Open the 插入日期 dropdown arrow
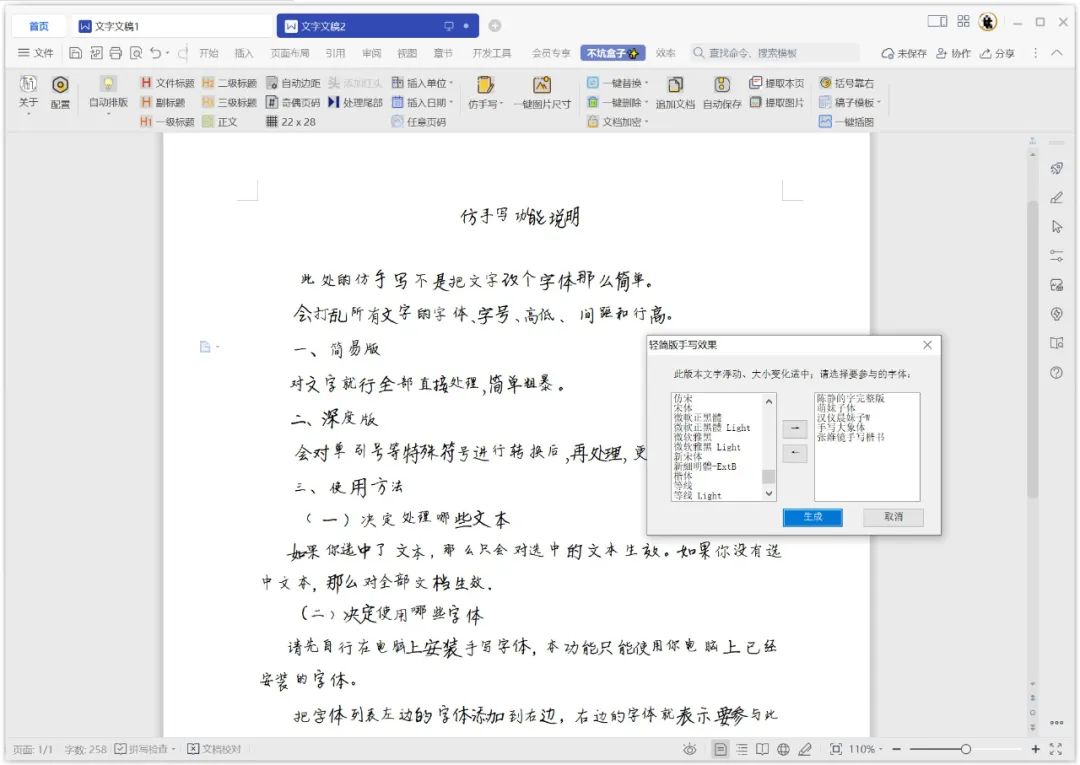The width and height of the screenshot is (1080, 765). 451,100
